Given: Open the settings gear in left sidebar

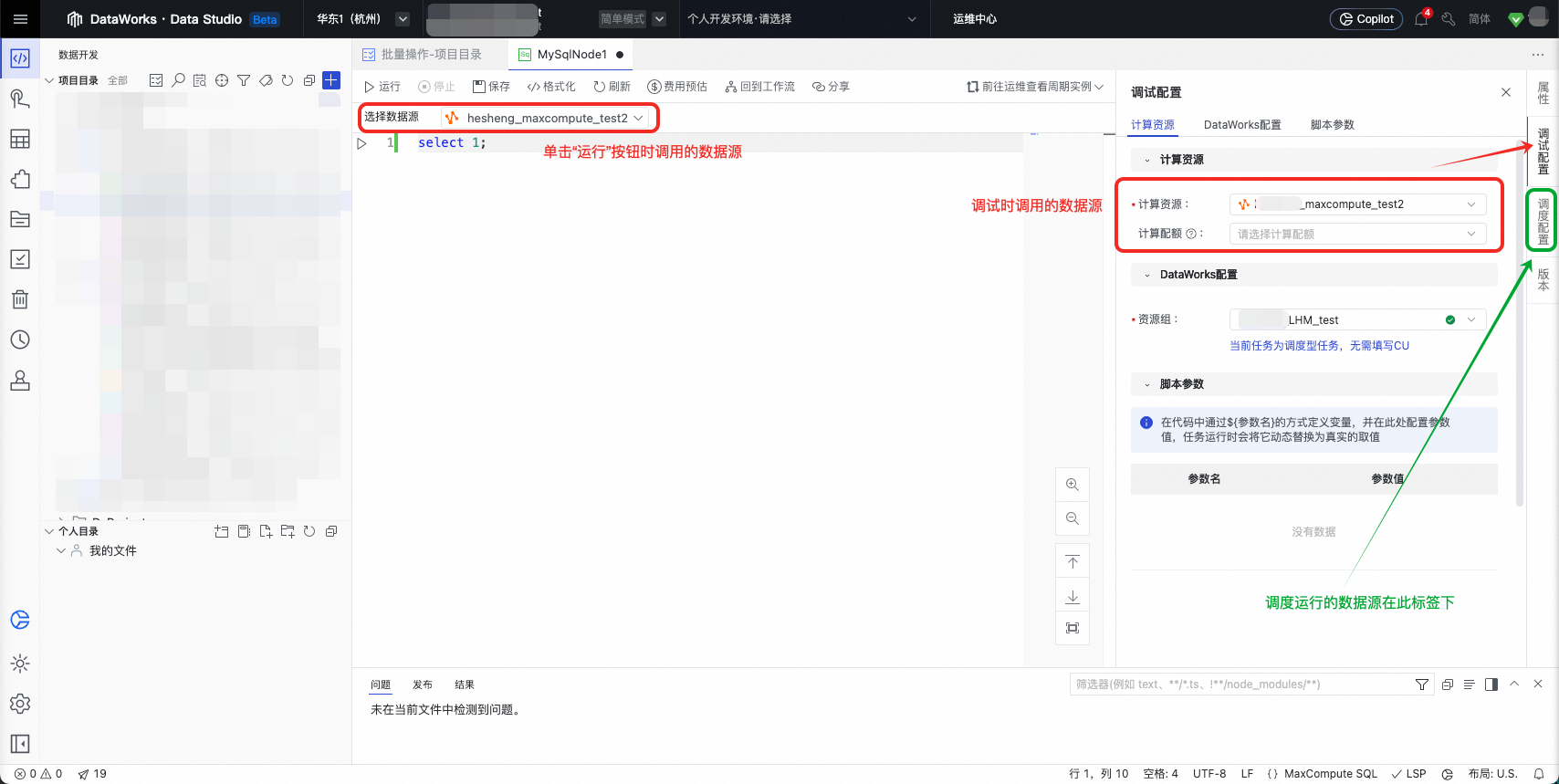Looking at the screenshot, I should (x=20, y=704).
